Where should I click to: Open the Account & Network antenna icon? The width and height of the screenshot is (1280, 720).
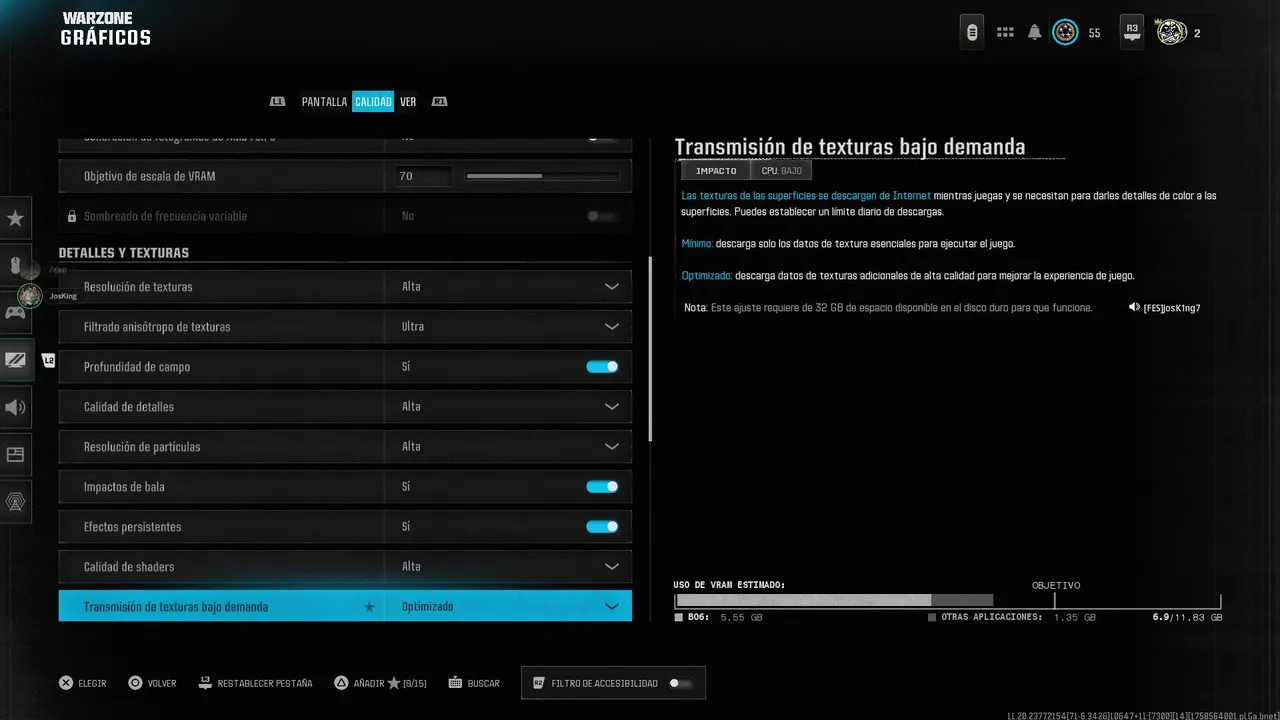pyautogui.click(x=16, y=502)
